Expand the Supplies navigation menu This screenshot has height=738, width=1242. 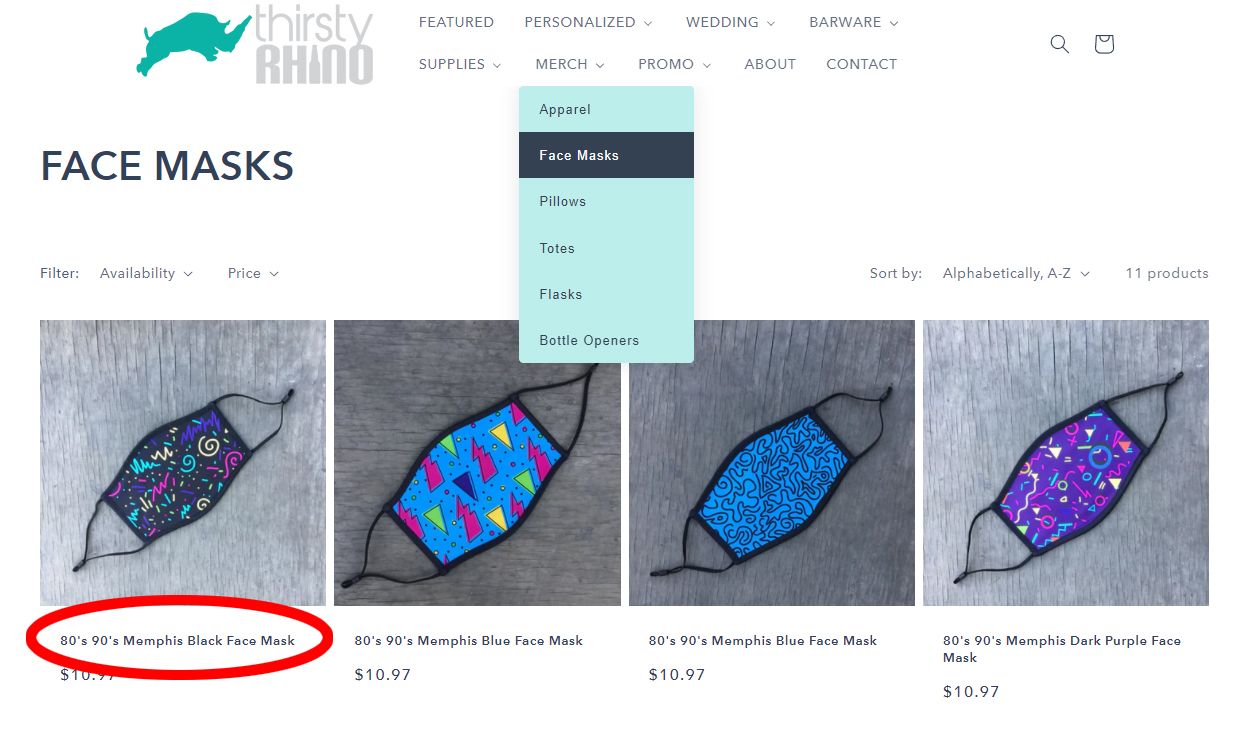tap(460, 64)
